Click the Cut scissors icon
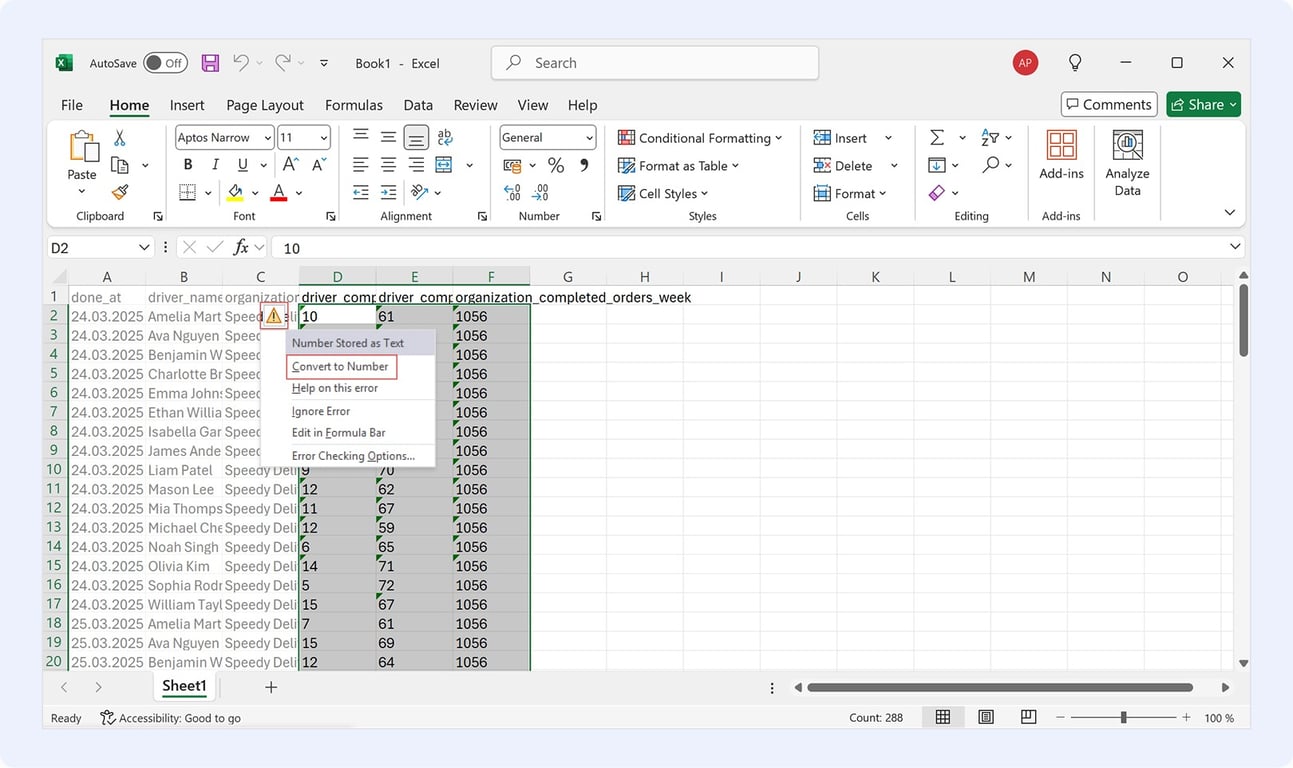 [x=120, y=138]
